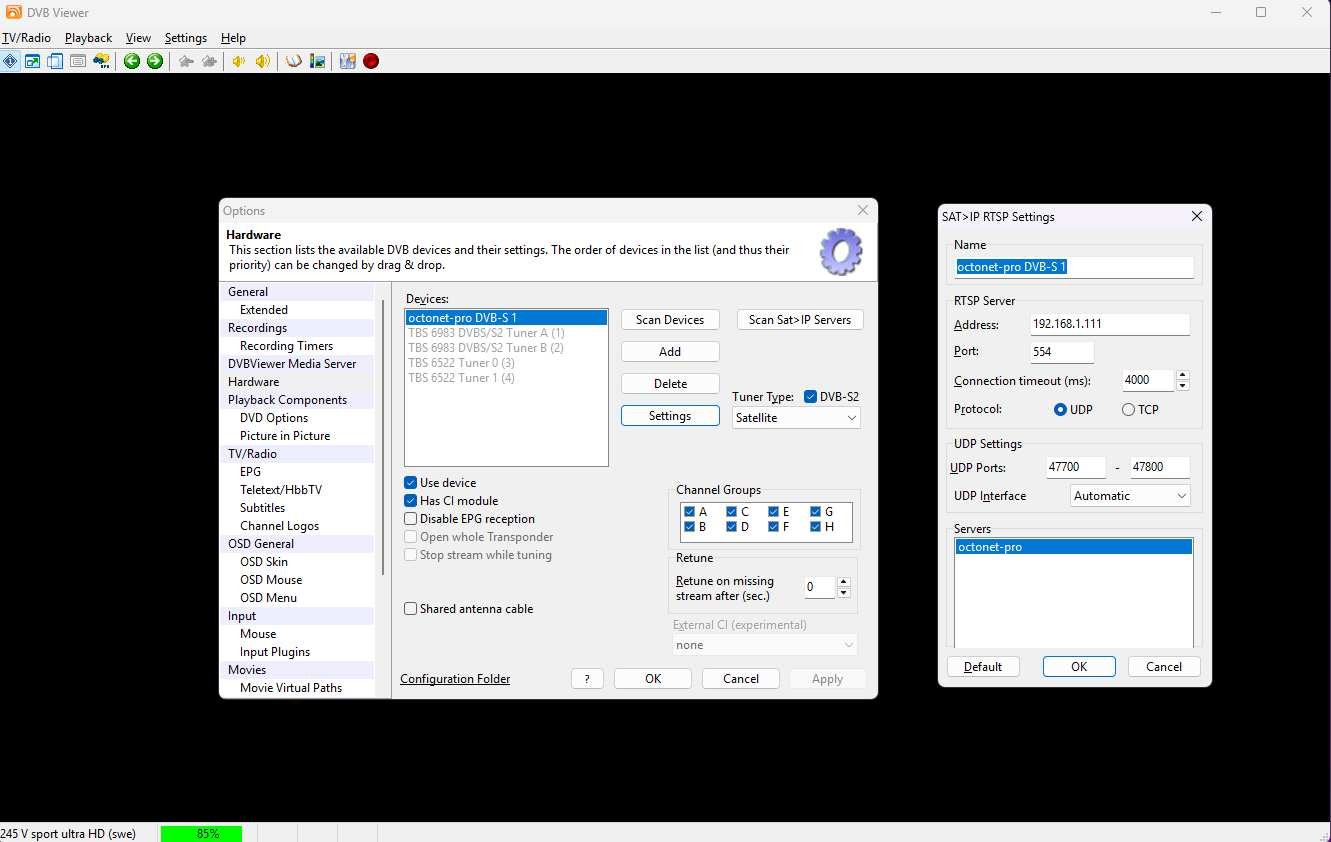The image size is (1331, 842).
Task: Click the second yellow speaker volume icon
Action: click(x=262, y=61)
